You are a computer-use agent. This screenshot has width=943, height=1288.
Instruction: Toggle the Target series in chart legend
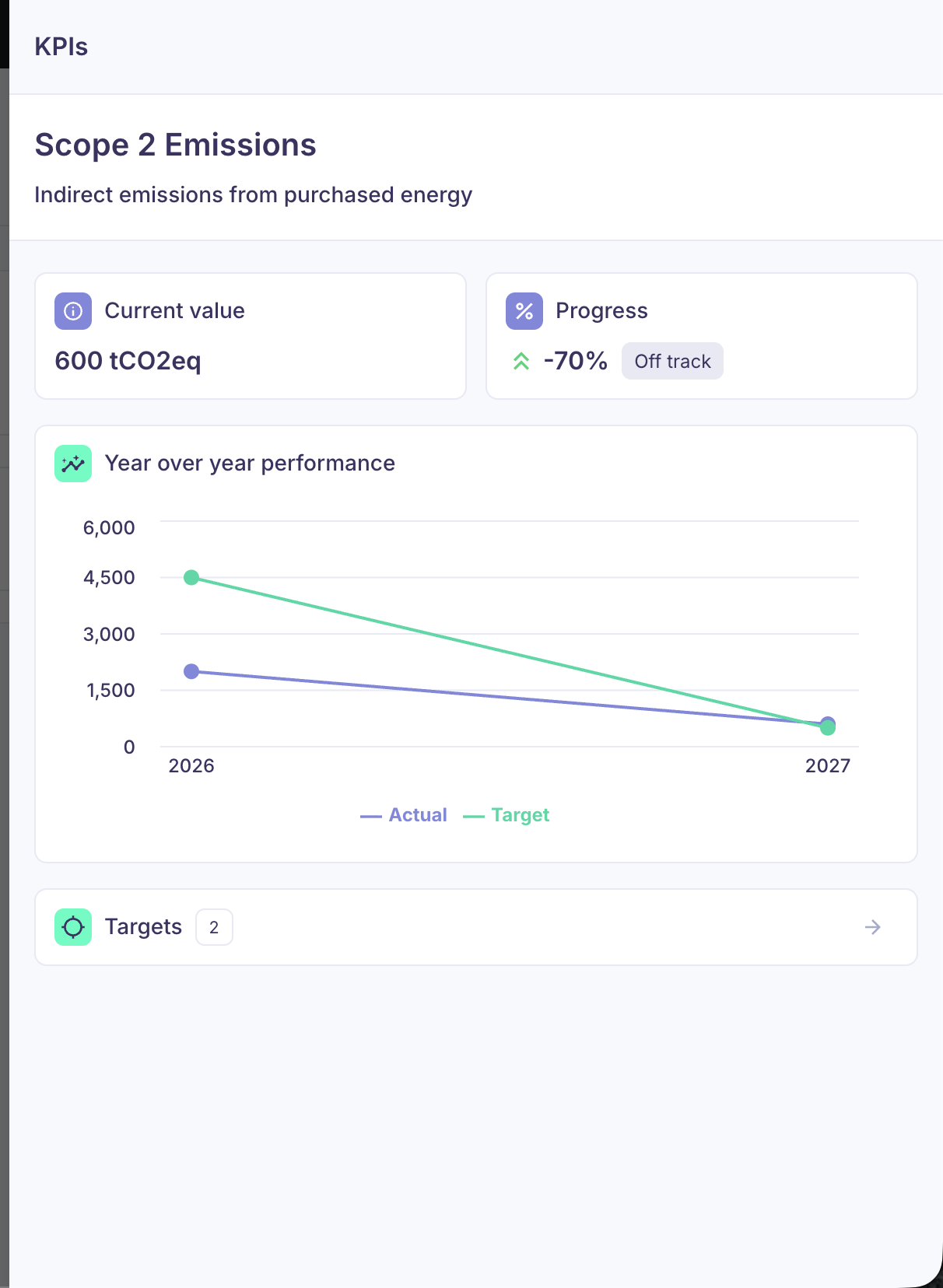click(507, 815)
